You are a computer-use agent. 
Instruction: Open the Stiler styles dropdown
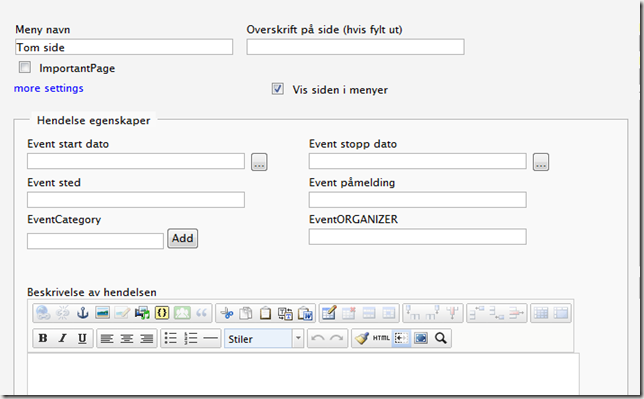pyautogui.click(x=264, y=339)
